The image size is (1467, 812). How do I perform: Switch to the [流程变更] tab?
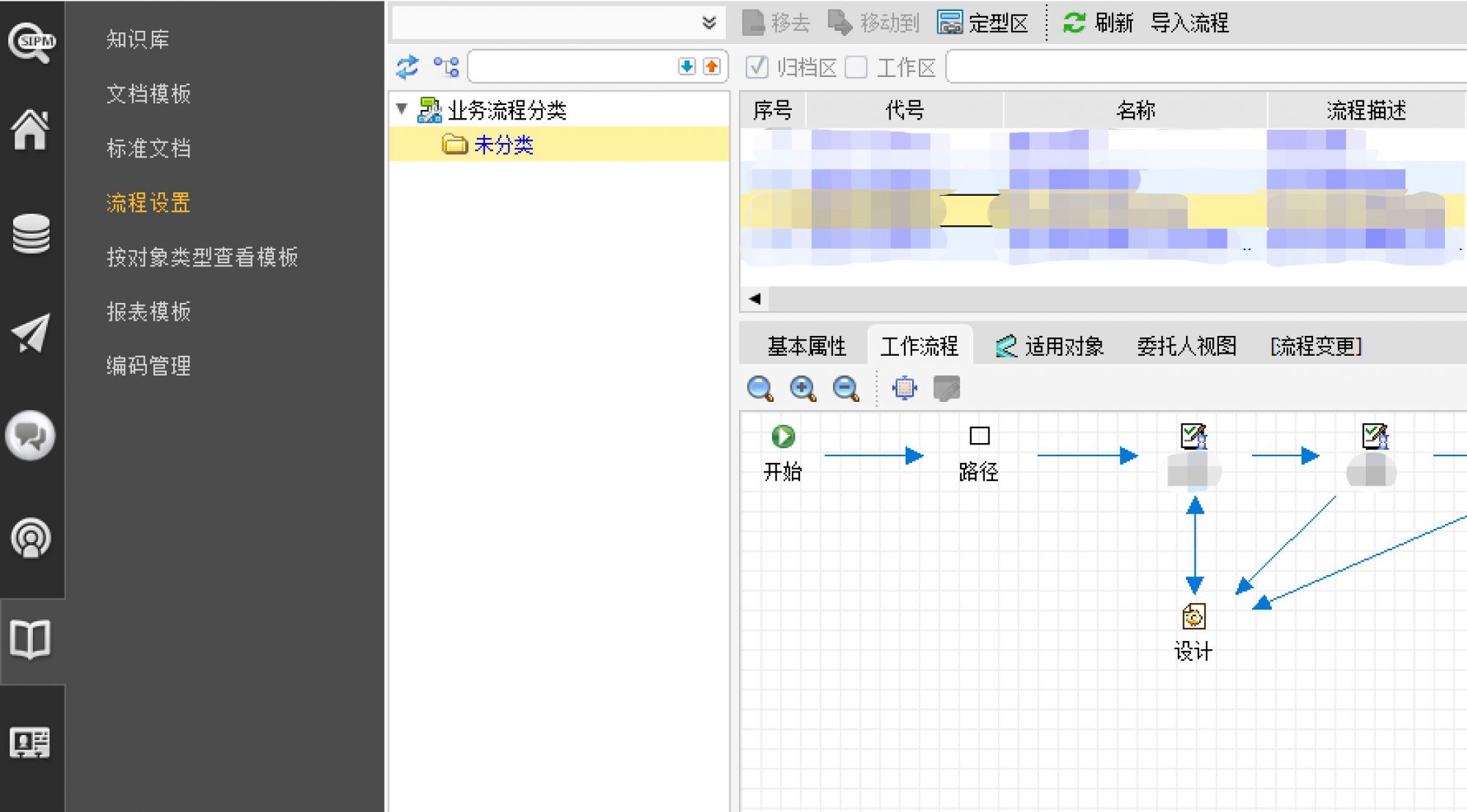coord(1316,346)
